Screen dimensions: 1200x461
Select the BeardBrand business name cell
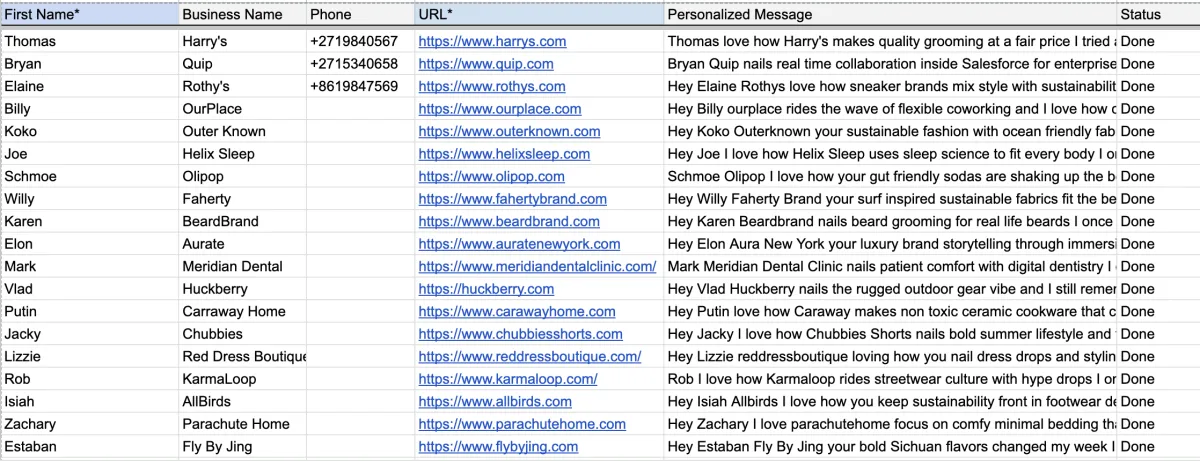[242, 221]
